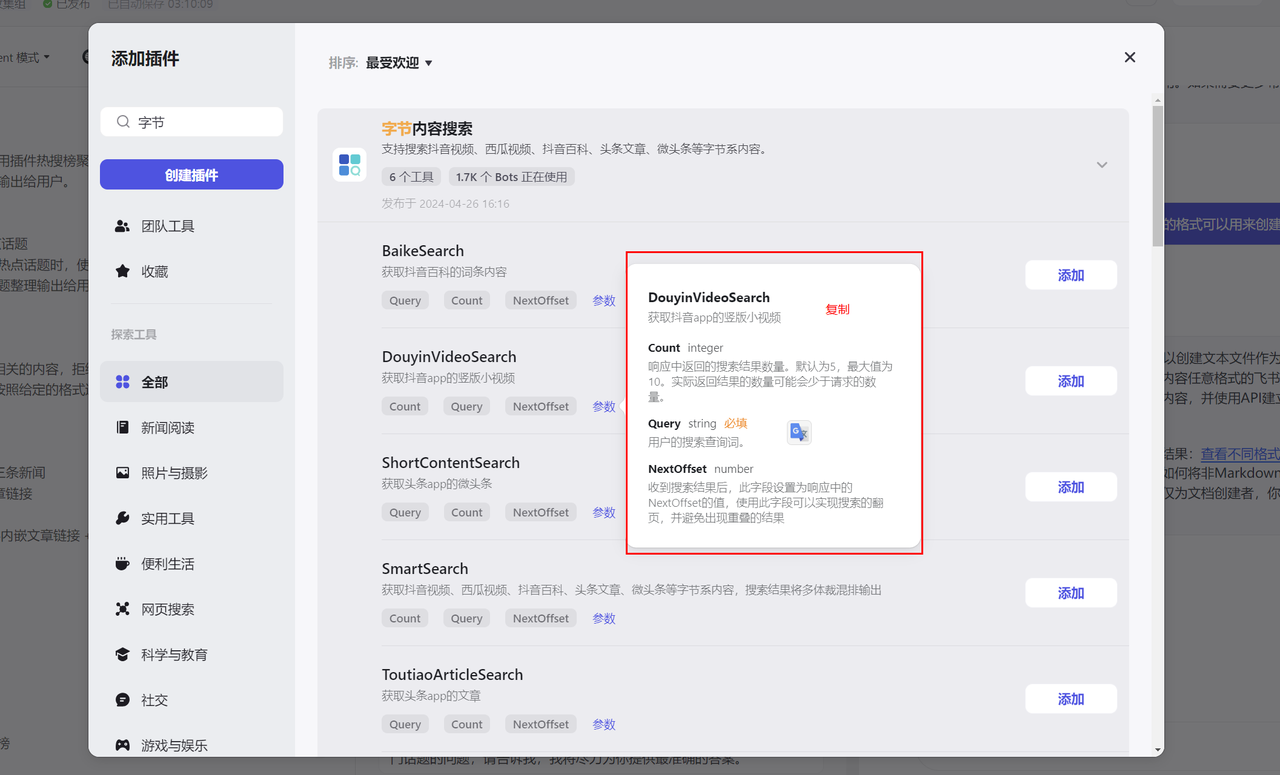Add the DouyinVideoSearch tool
1280x775 pixels.
pos(1071,381)
